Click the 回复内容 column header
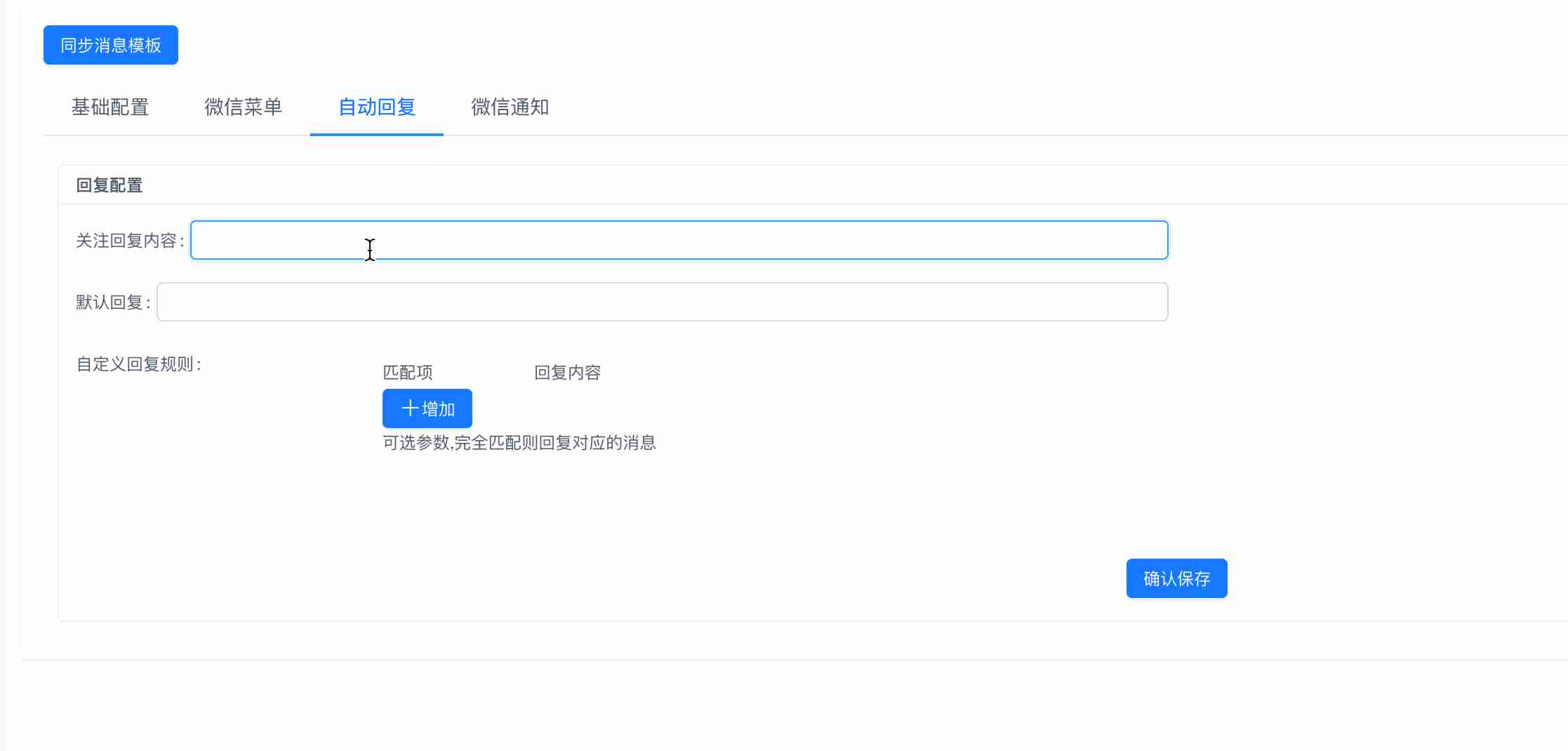 coord(568,373)
